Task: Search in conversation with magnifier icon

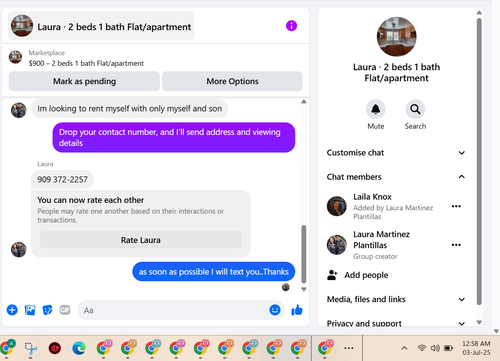Action: [x=415, y=109]
